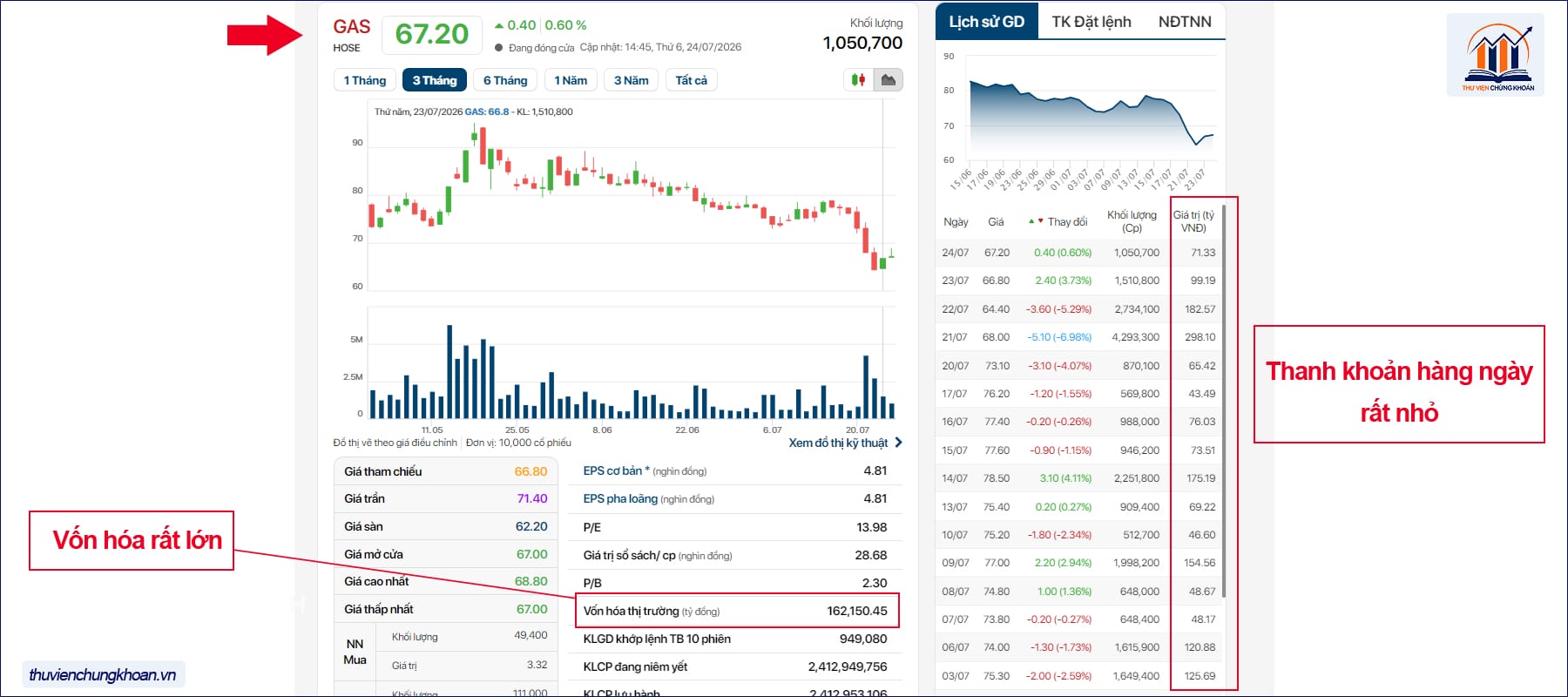Switch chart to candlestick view
Viewport: 1568px width, 697px height.
(859, 80)
